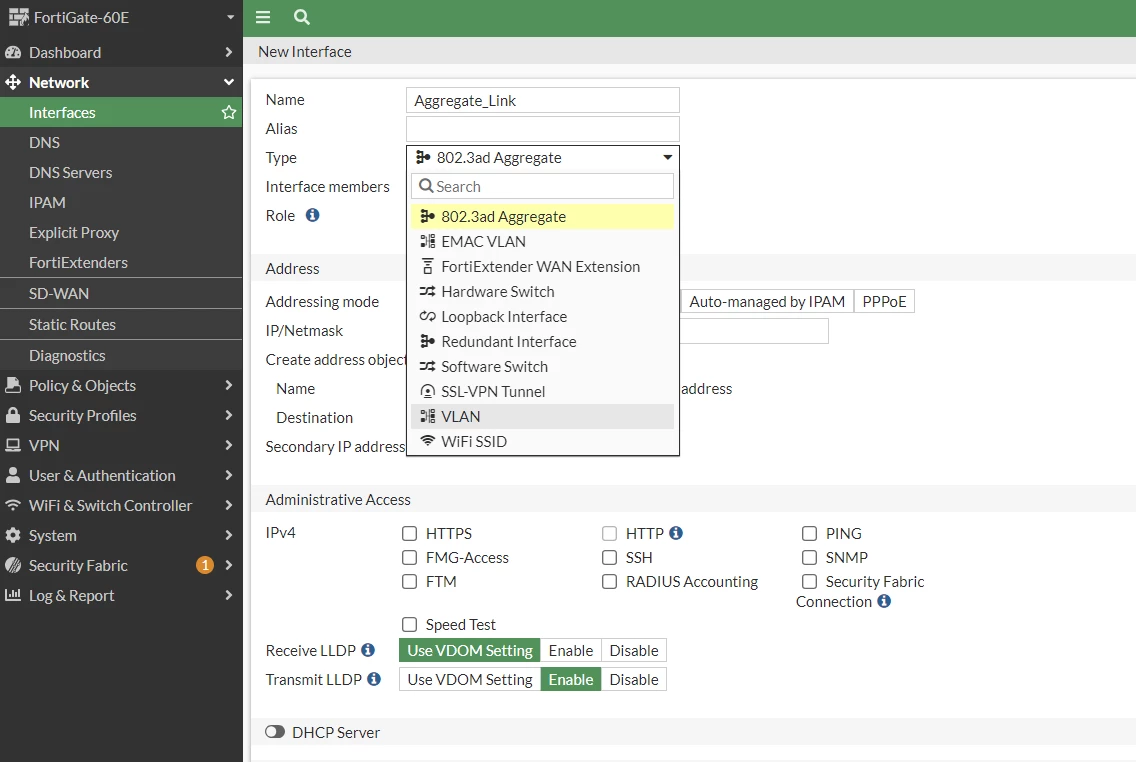This screenshot has height=762, width=1136.
Task: Click the VPN laptop icon
Action: pyautogui.click(x=13, y=445)
